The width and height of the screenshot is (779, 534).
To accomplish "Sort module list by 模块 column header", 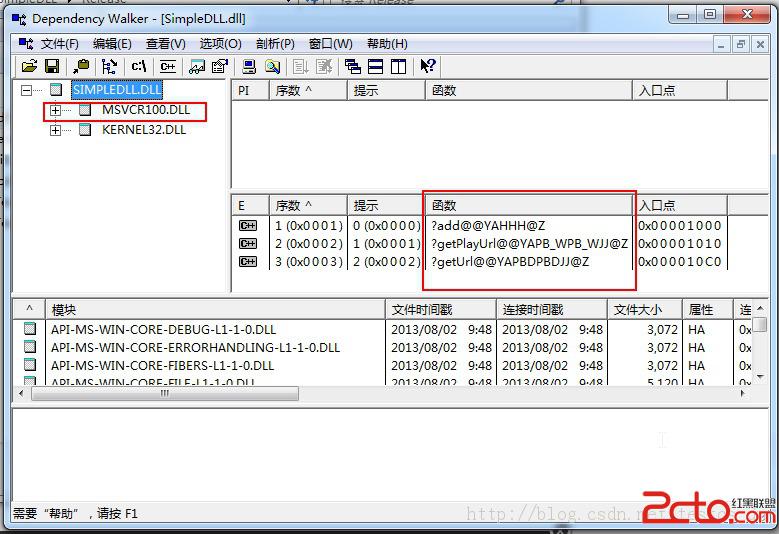I will pos(216,310).
